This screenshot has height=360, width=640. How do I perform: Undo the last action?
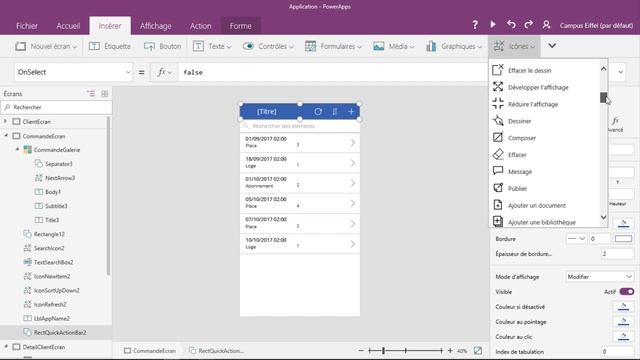(511, 25)
